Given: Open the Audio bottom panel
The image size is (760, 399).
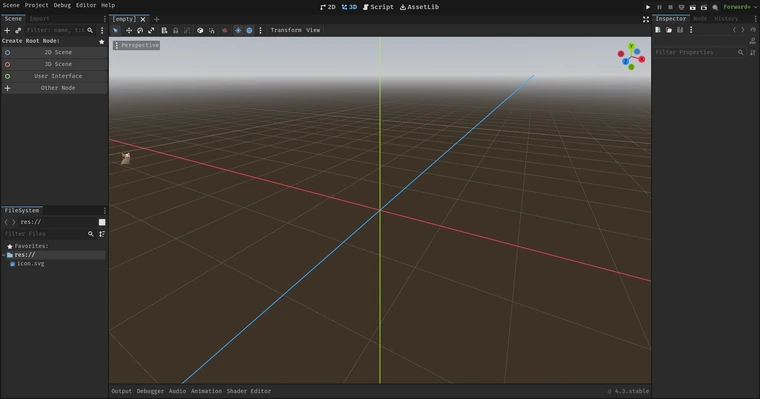Looking at the screenshot, I should pos(177,391).
